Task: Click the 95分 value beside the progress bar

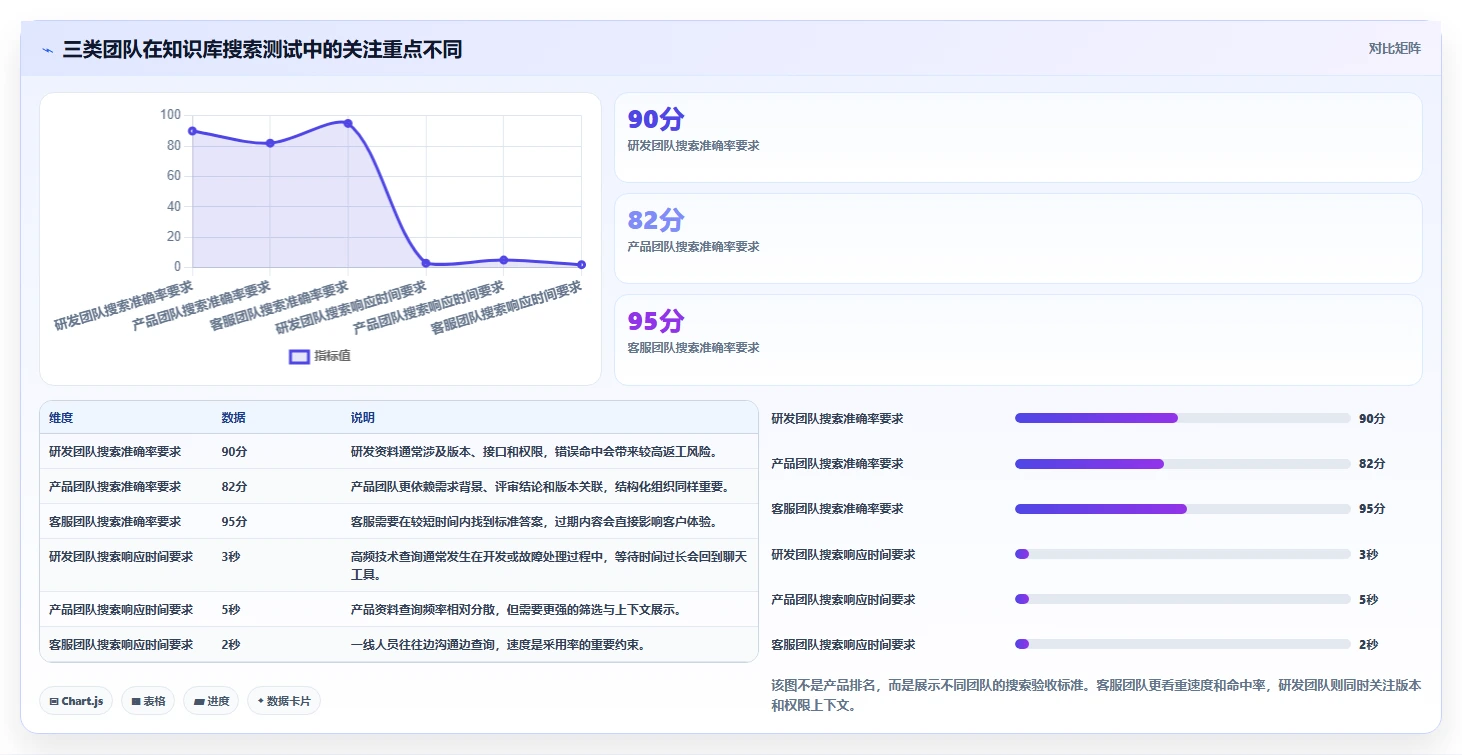Action: click(1372, 509)
